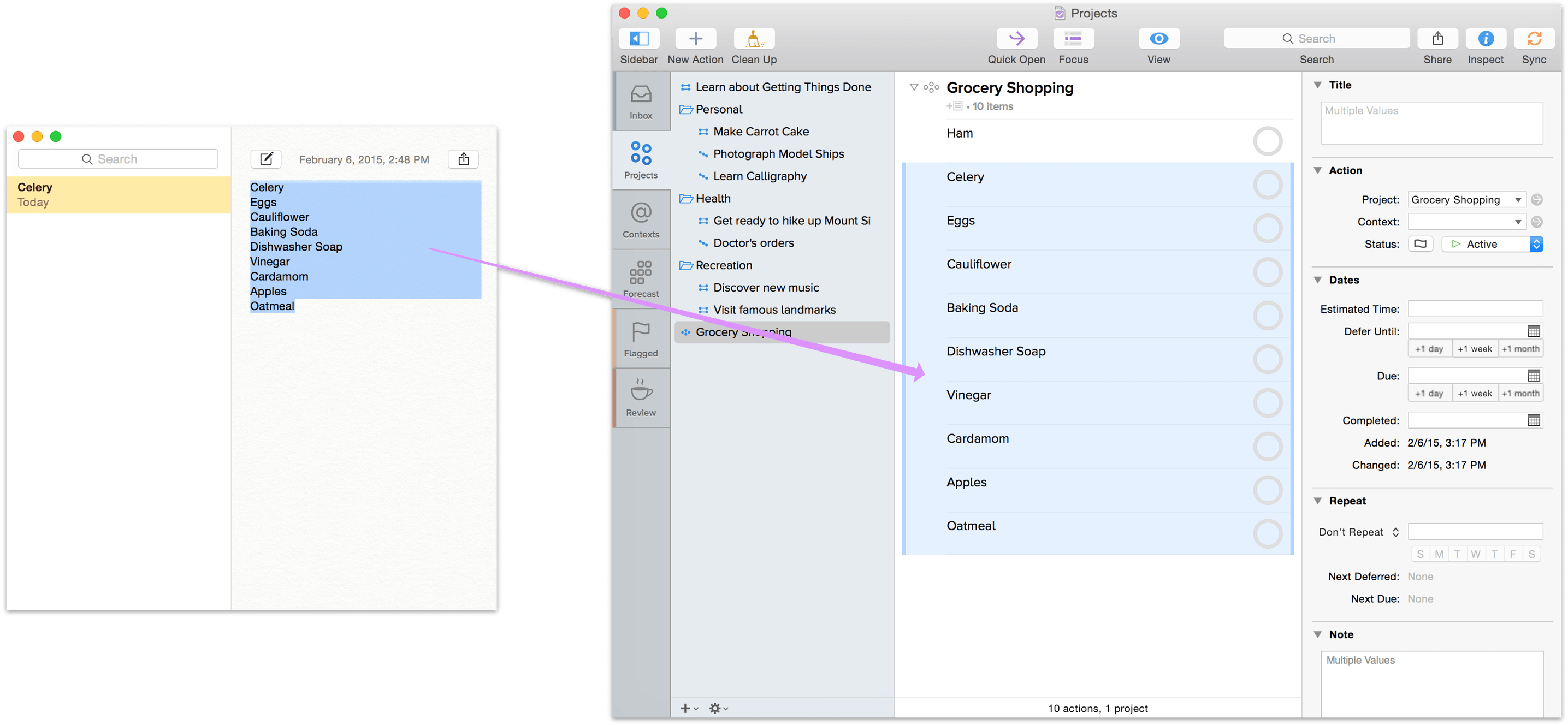
Task: Click the go-to-context arrow beside Context
Action: pyautogui.click(x=1536, y=222)
